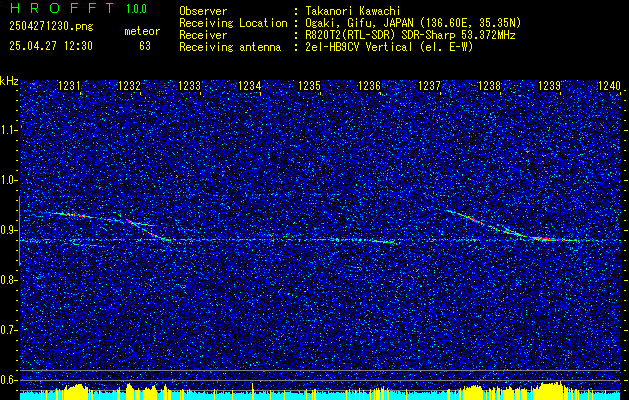
Task: Click the faint echo near 1236
Action: pyautogui.click(x=383, y=242)
